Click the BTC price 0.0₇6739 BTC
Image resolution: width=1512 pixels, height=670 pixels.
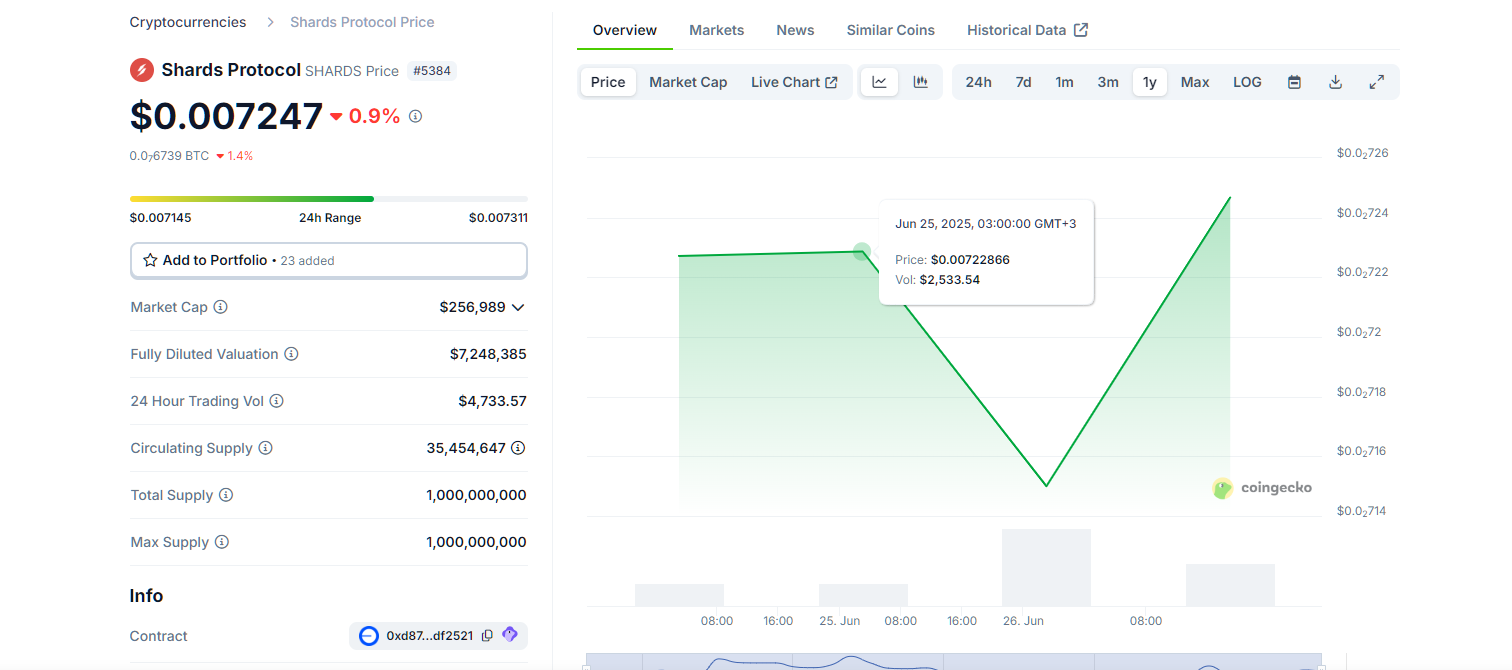170,156
